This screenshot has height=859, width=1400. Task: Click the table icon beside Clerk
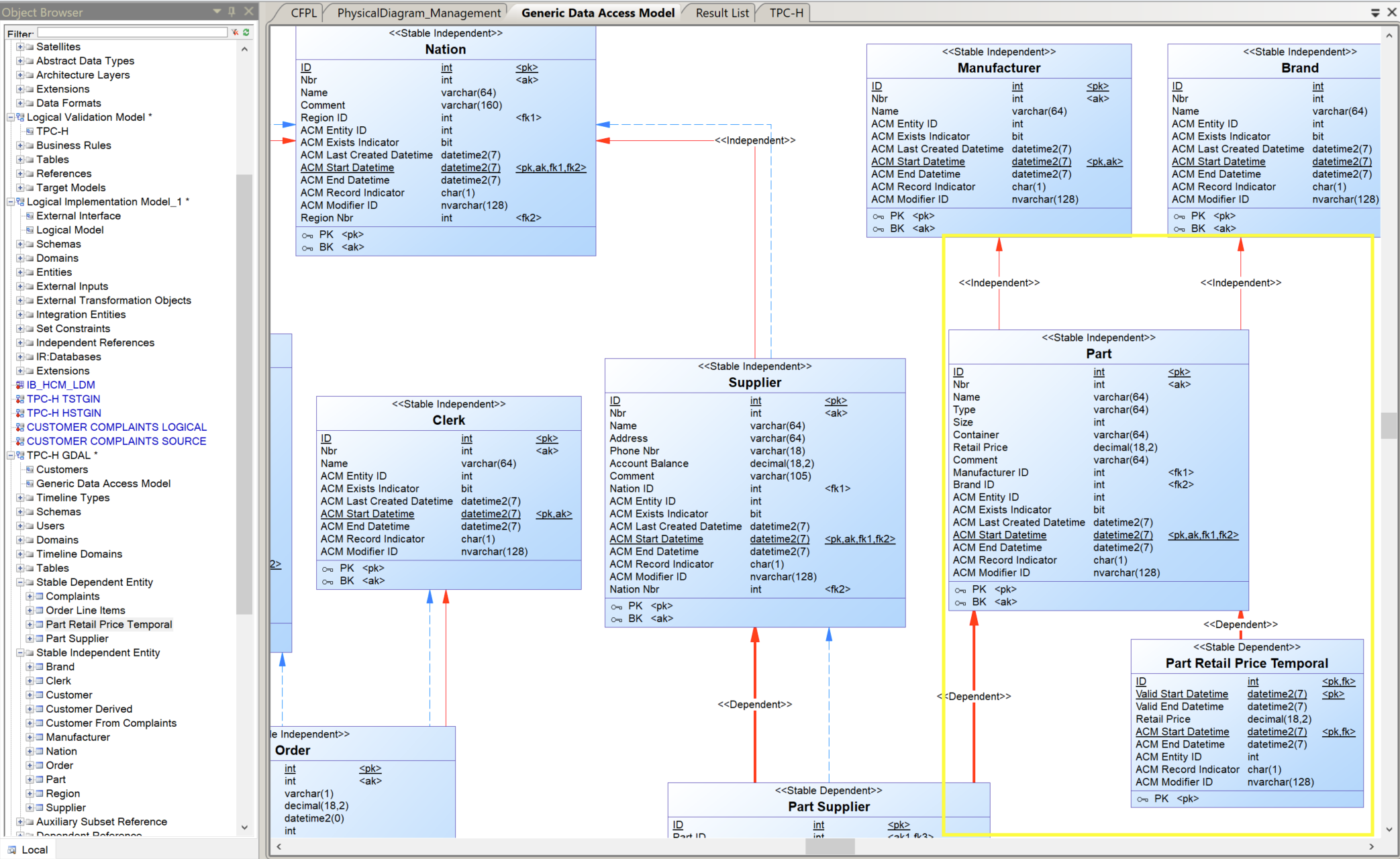coord(40,681)
